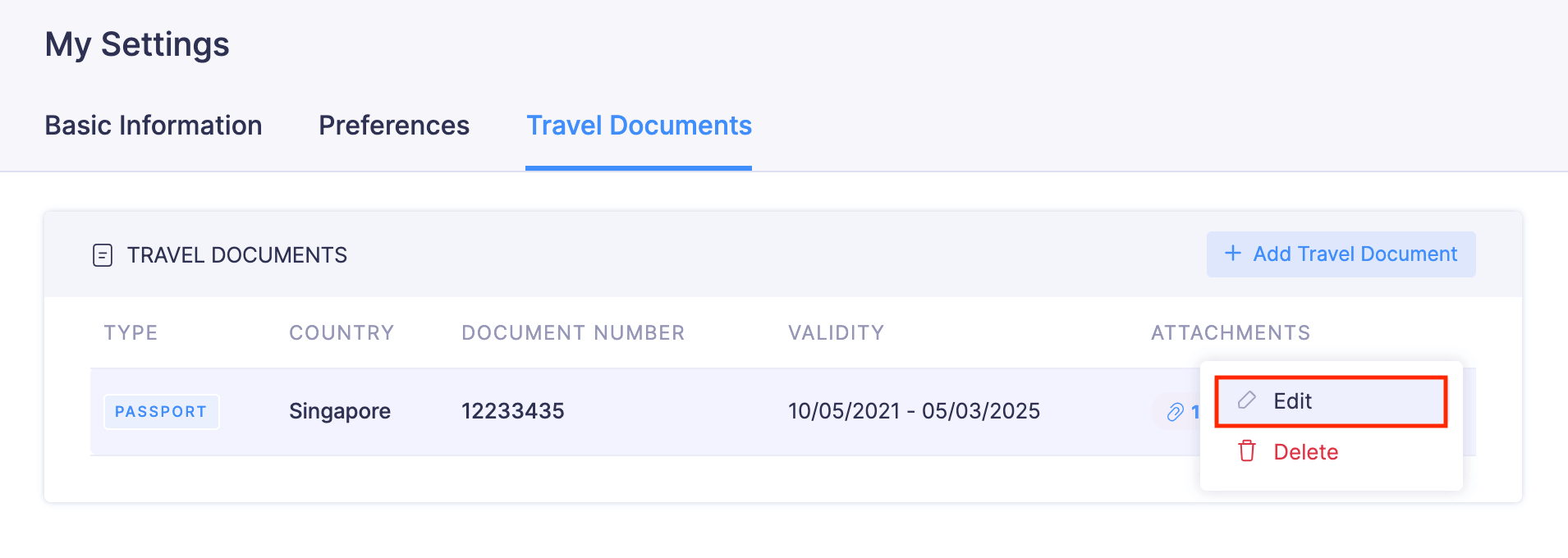Click the pencil icon in the popup menu
Screen dimensions: 1568x558
pyautogui.click(x=1247, y=400)
